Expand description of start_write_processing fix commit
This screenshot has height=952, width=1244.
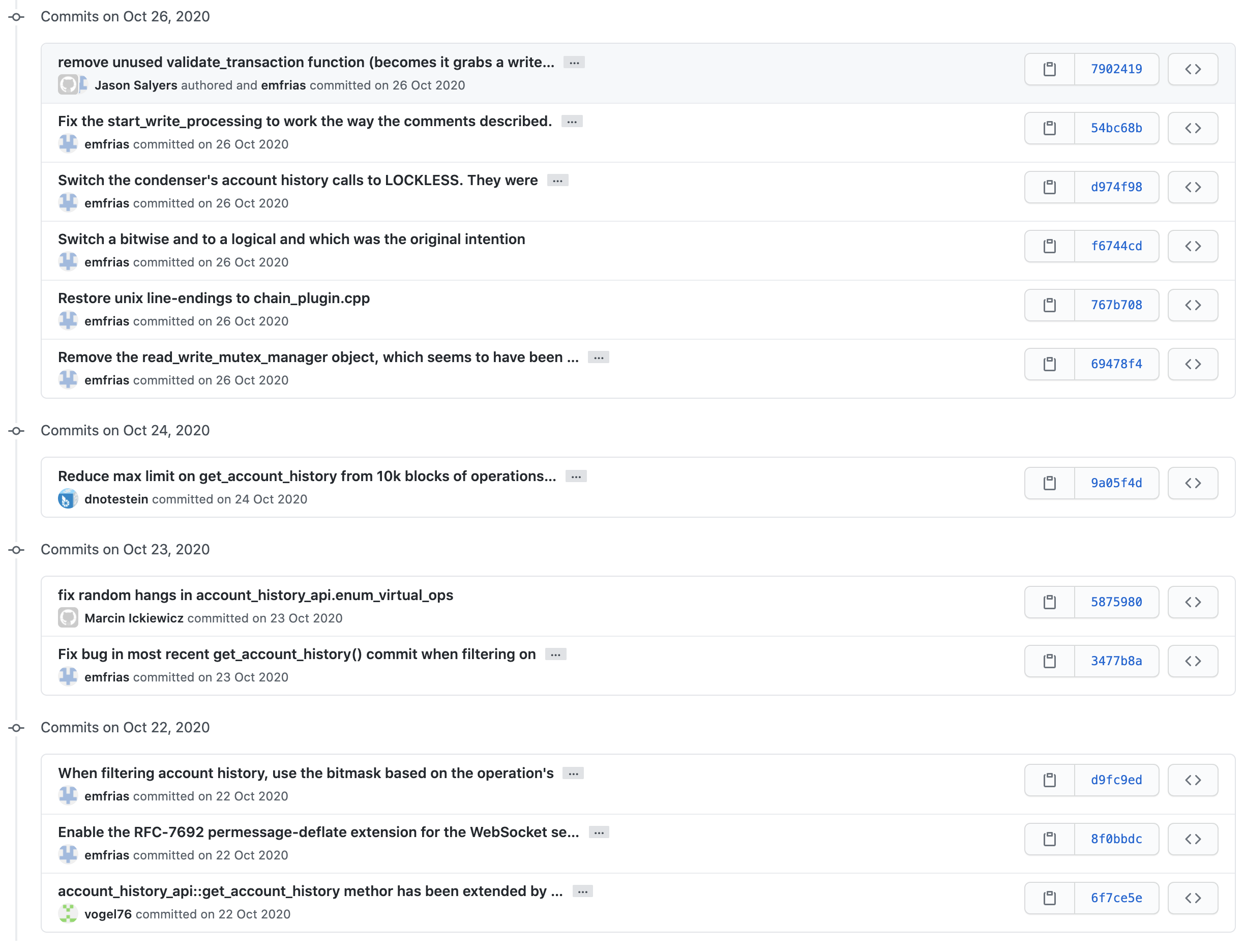tap(571, 121)
